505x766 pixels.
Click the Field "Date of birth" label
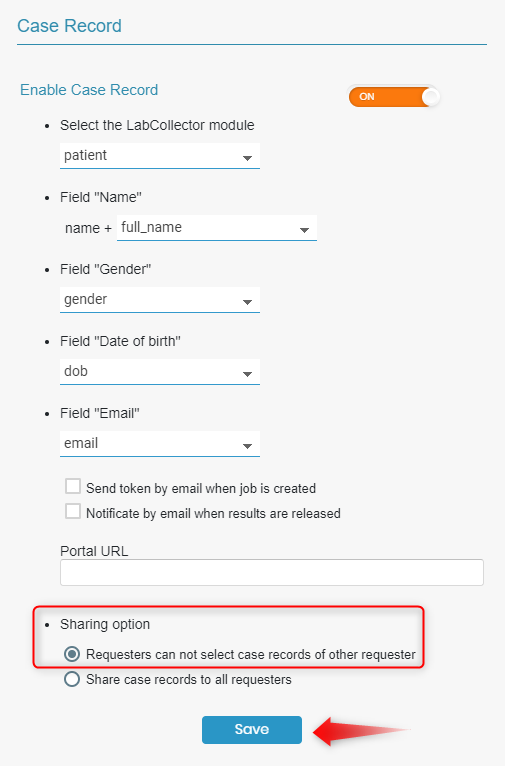(121, 341)
